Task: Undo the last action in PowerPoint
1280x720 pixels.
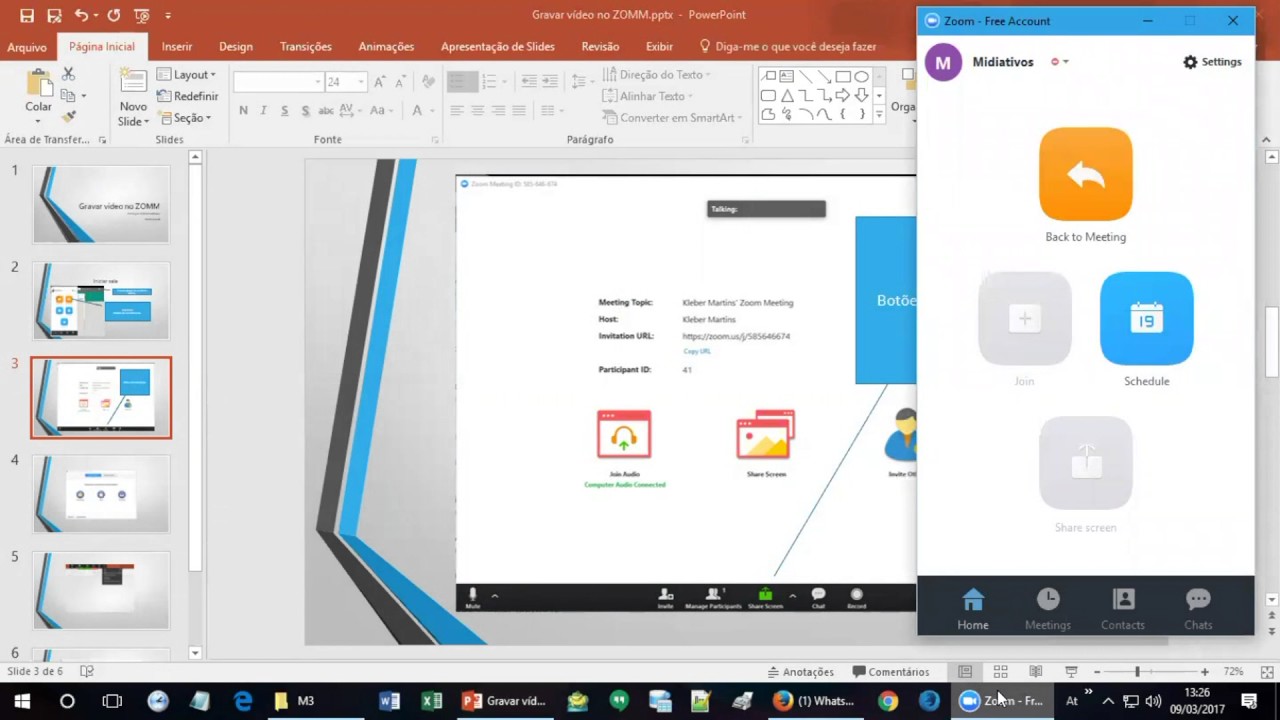Action: pyautogui.click(x=81, y=16)
